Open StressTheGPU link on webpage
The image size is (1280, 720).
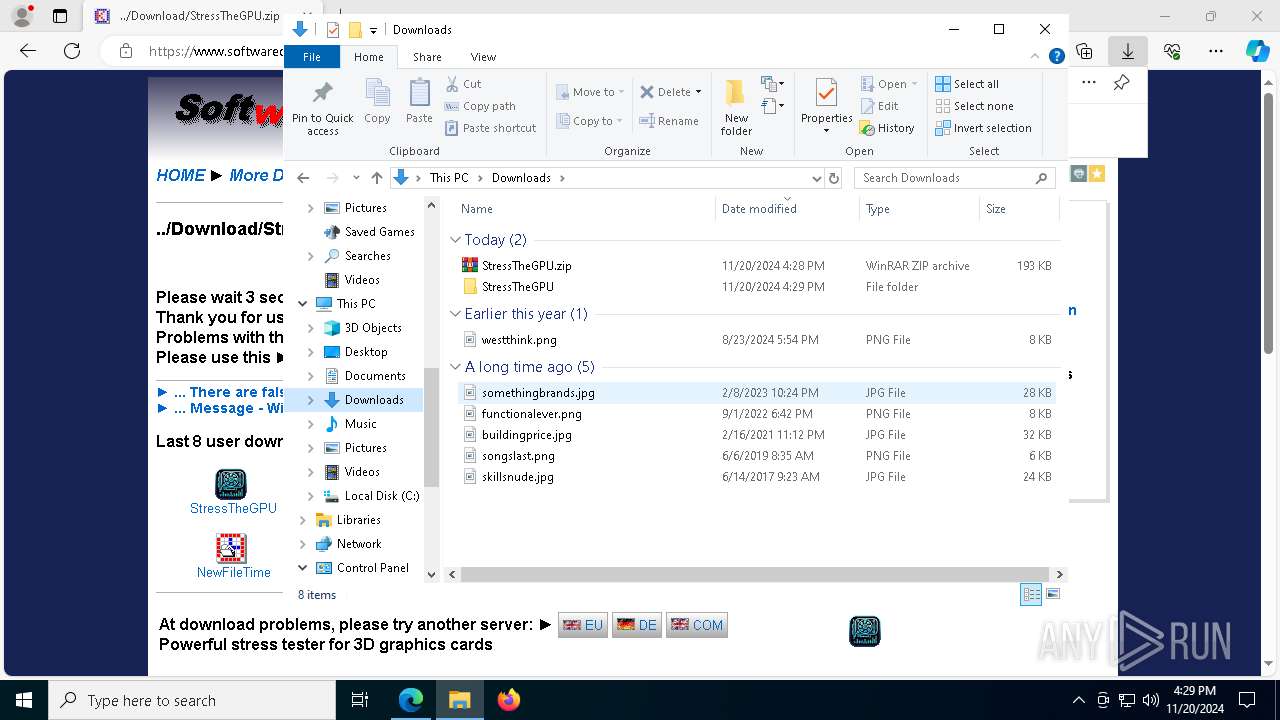[233, 508]
